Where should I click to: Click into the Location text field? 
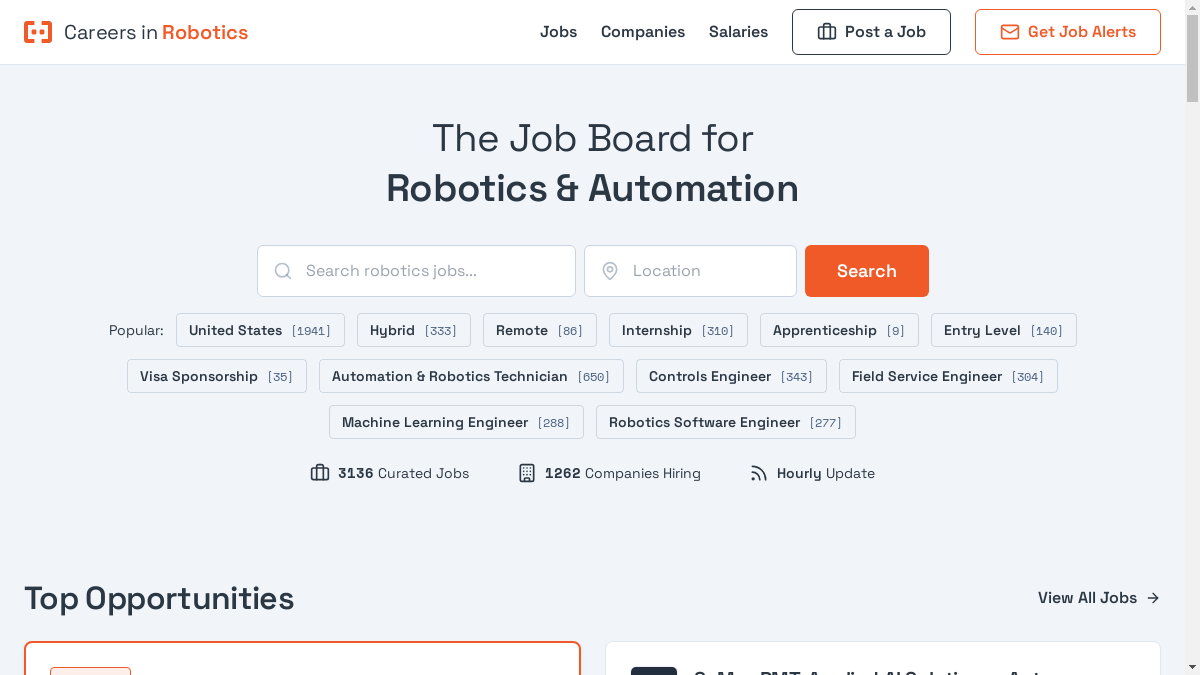(705, 271)
